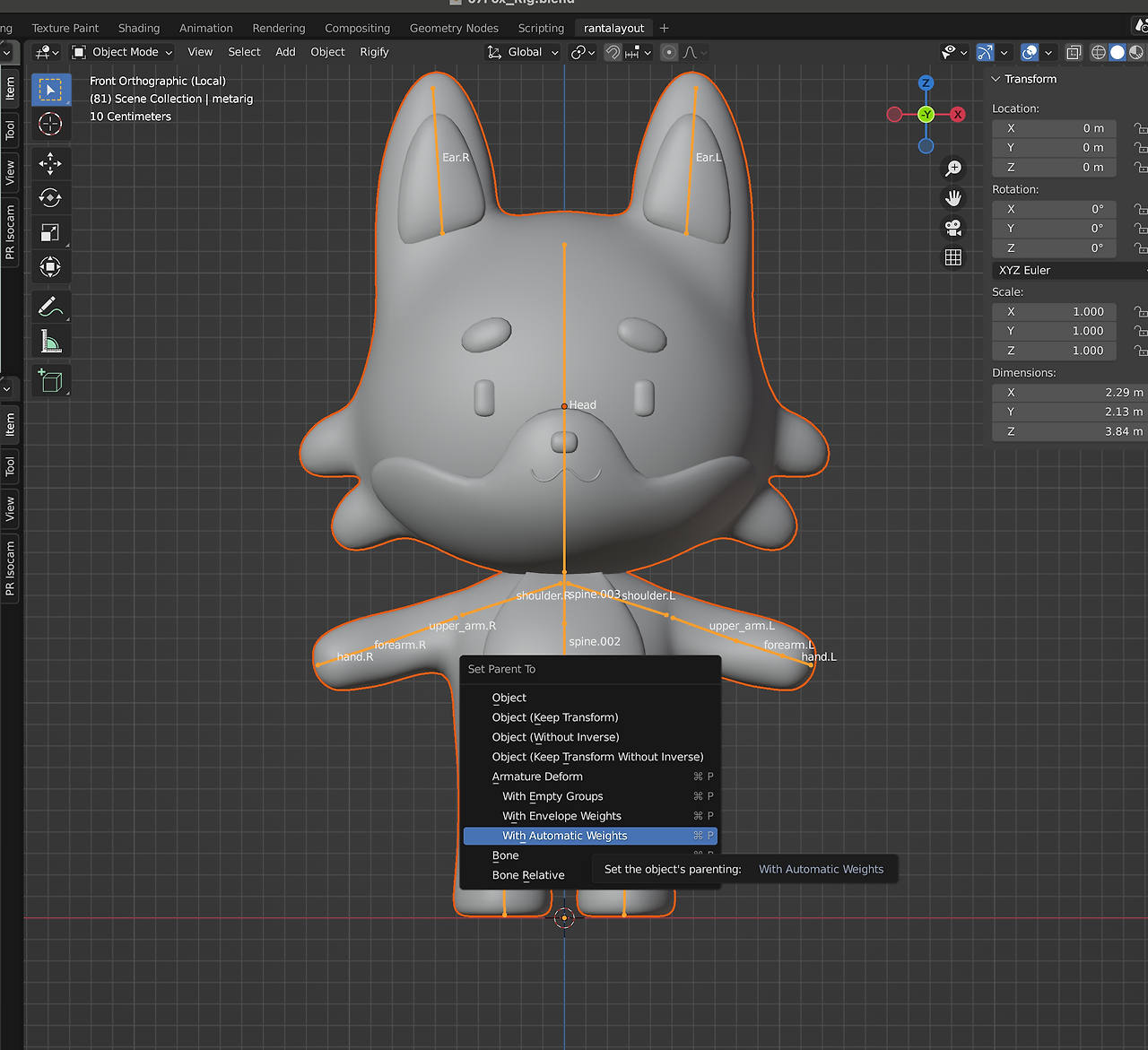Select the Measure tool
This screenshot has height=1050, width=1148.
pyautogui.click(x=50, y=342)
